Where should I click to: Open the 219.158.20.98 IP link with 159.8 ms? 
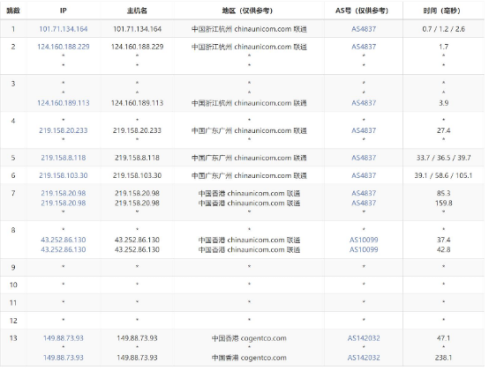pos(63,203)
